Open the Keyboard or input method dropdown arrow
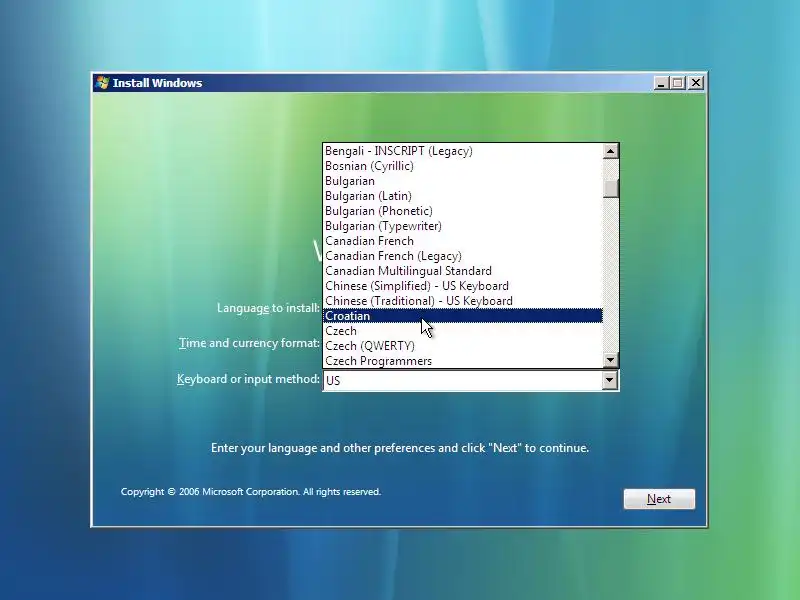Viewport: 800px width, 600px height. coord(610,380)
